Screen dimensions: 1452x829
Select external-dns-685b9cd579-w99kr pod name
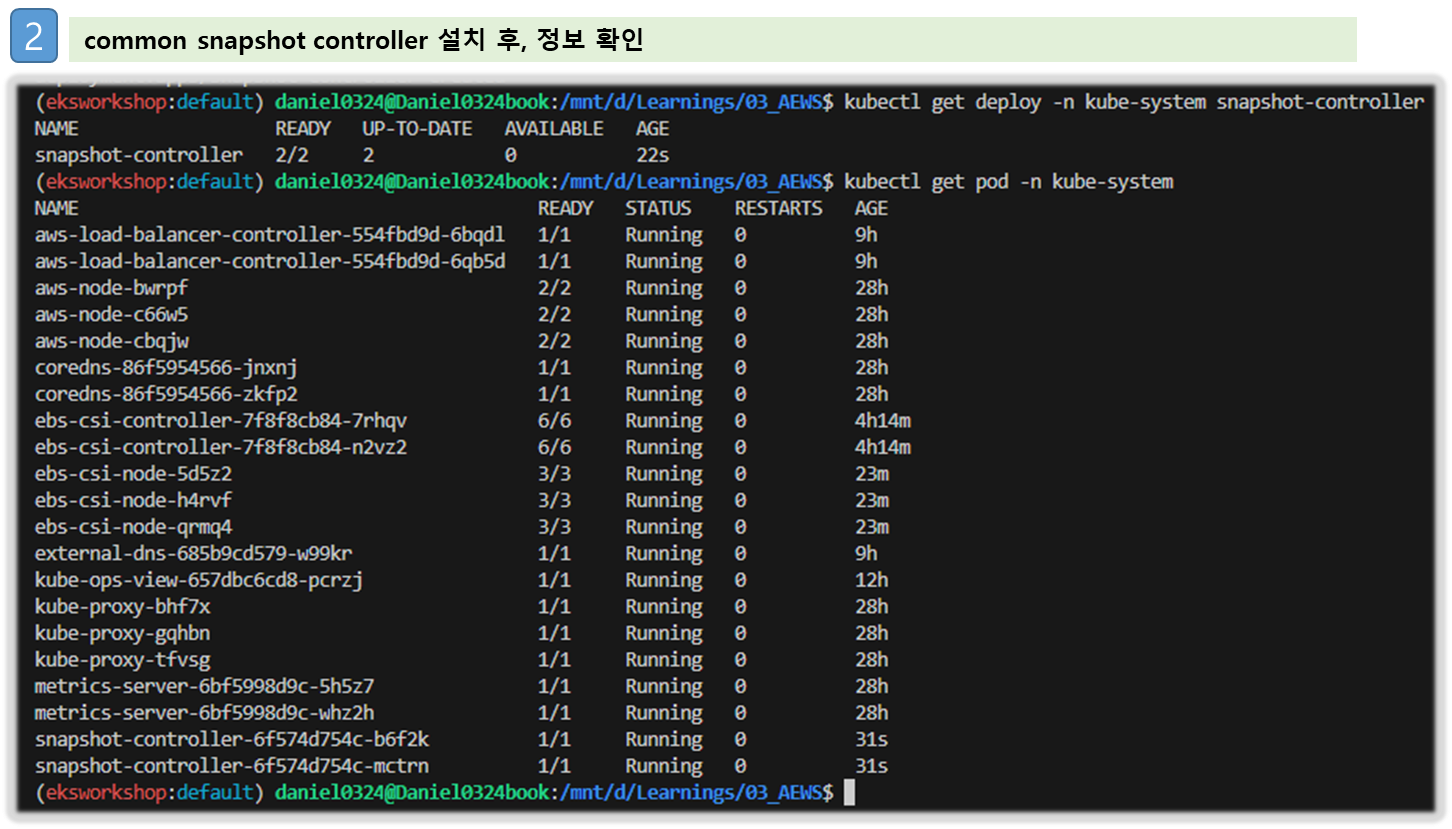[194, 553]
